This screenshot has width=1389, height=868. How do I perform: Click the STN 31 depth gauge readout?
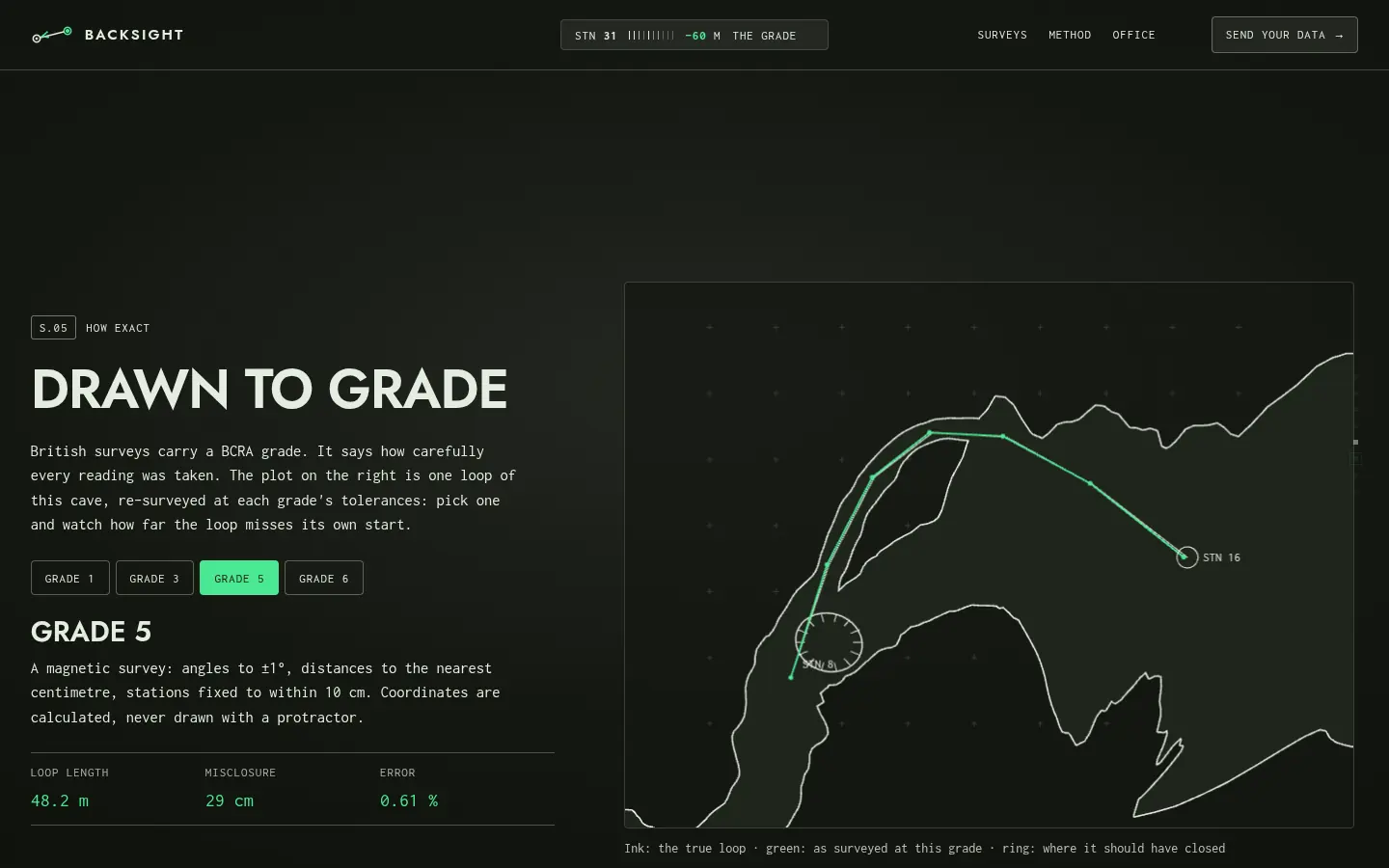tap(694, 35)
